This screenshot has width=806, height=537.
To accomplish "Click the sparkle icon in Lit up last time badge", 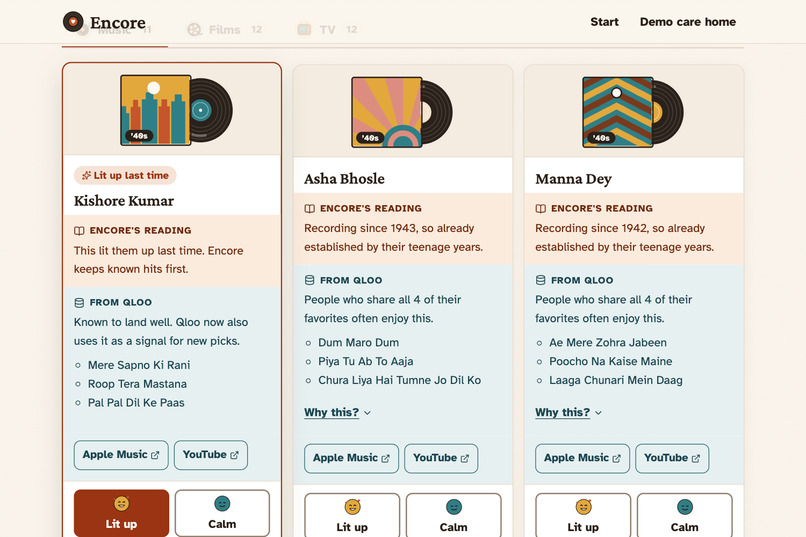I will [x=86, y=176].
